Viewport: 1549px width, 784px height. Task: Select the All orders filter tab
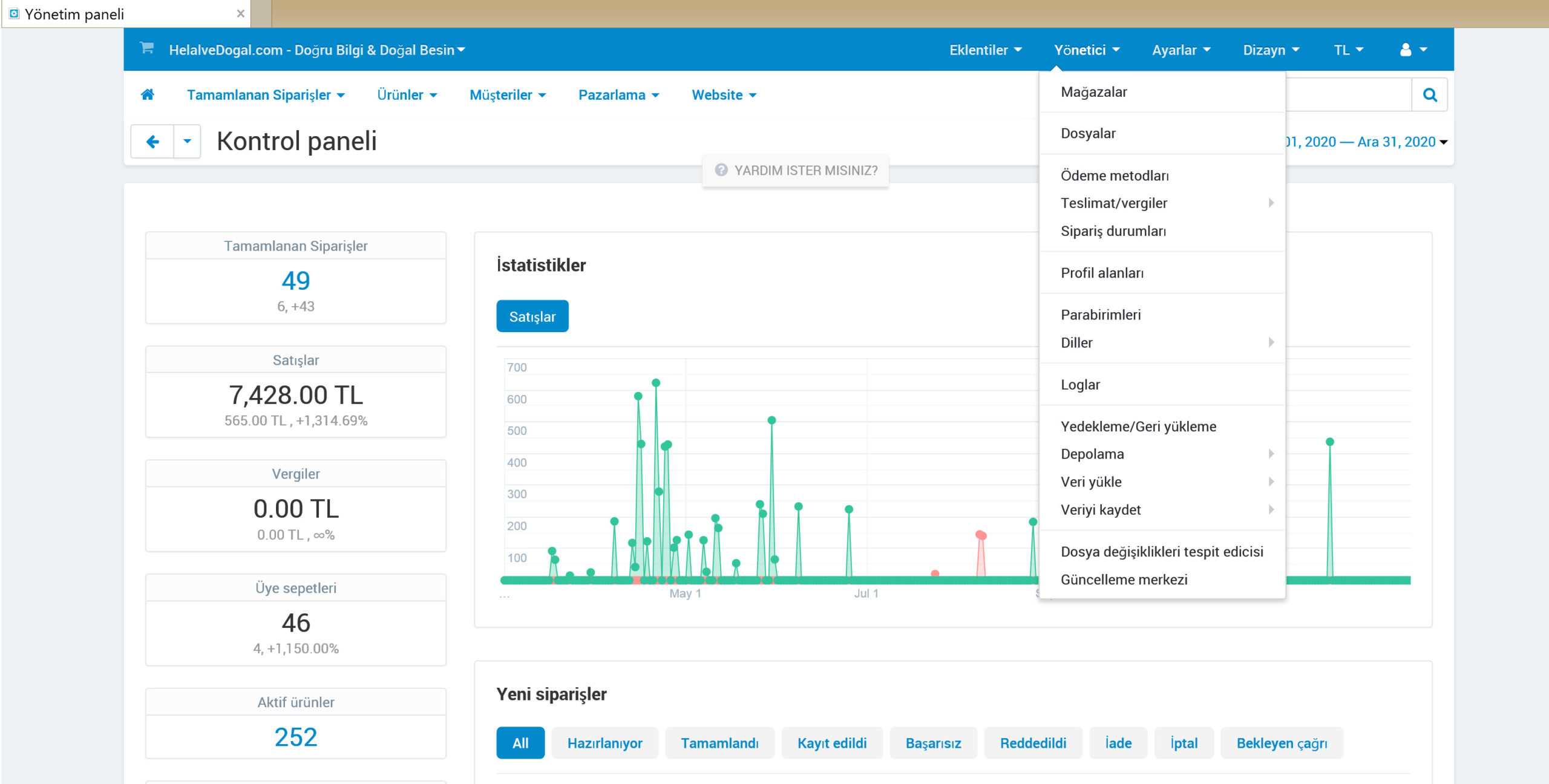tap(520, 743)
